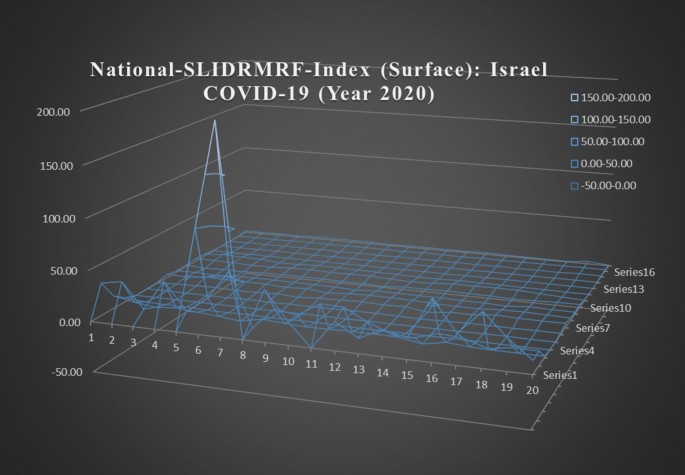Viewport: 685px width, 475px height.
Task: Select the 150.00-200.00 legend swatch
Action: point(574,98)
